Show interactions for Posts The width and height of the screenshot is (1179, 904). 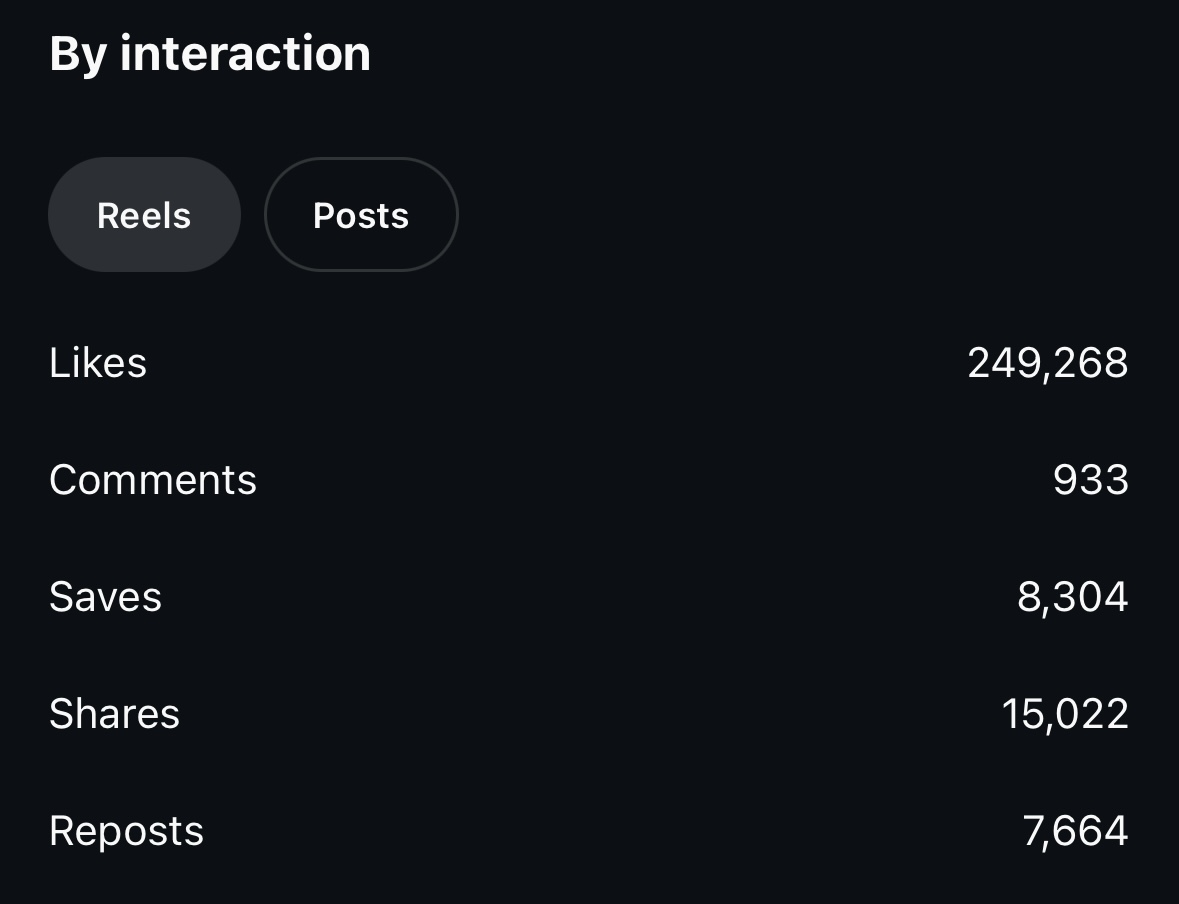(x=361, y=215)
